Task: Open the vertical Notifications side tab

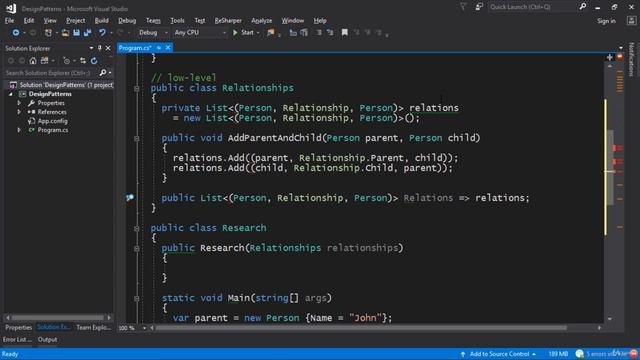Action: (x=631, y=60)
